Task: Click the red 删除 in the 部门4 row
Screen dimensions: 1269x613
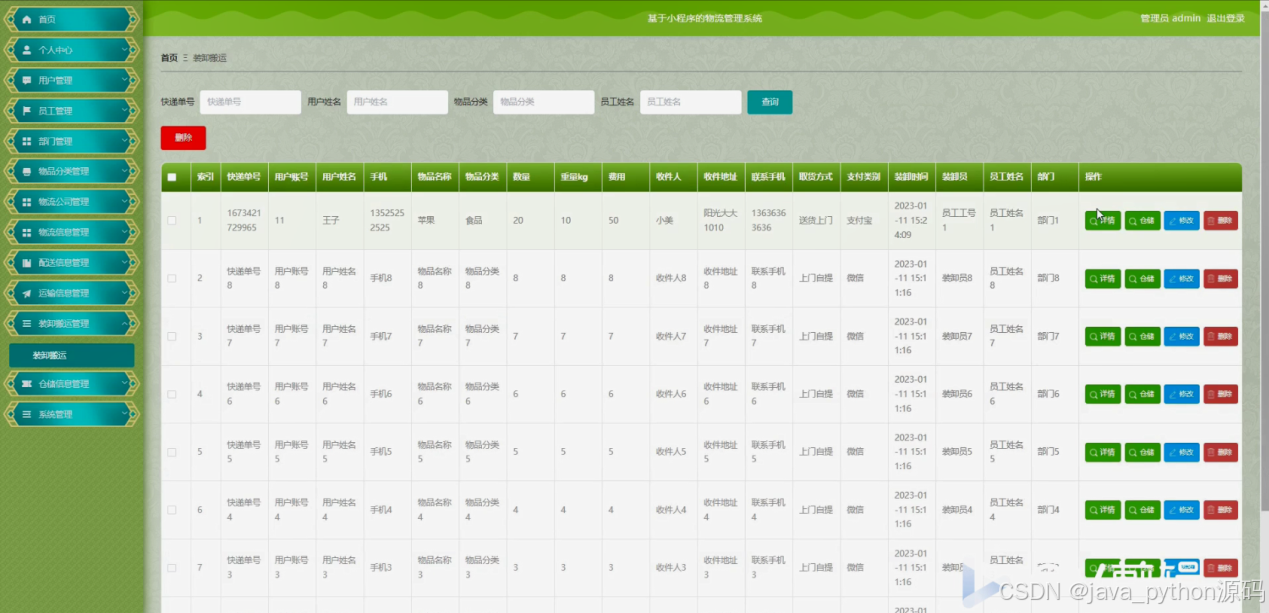Action: pos(1220,510)
